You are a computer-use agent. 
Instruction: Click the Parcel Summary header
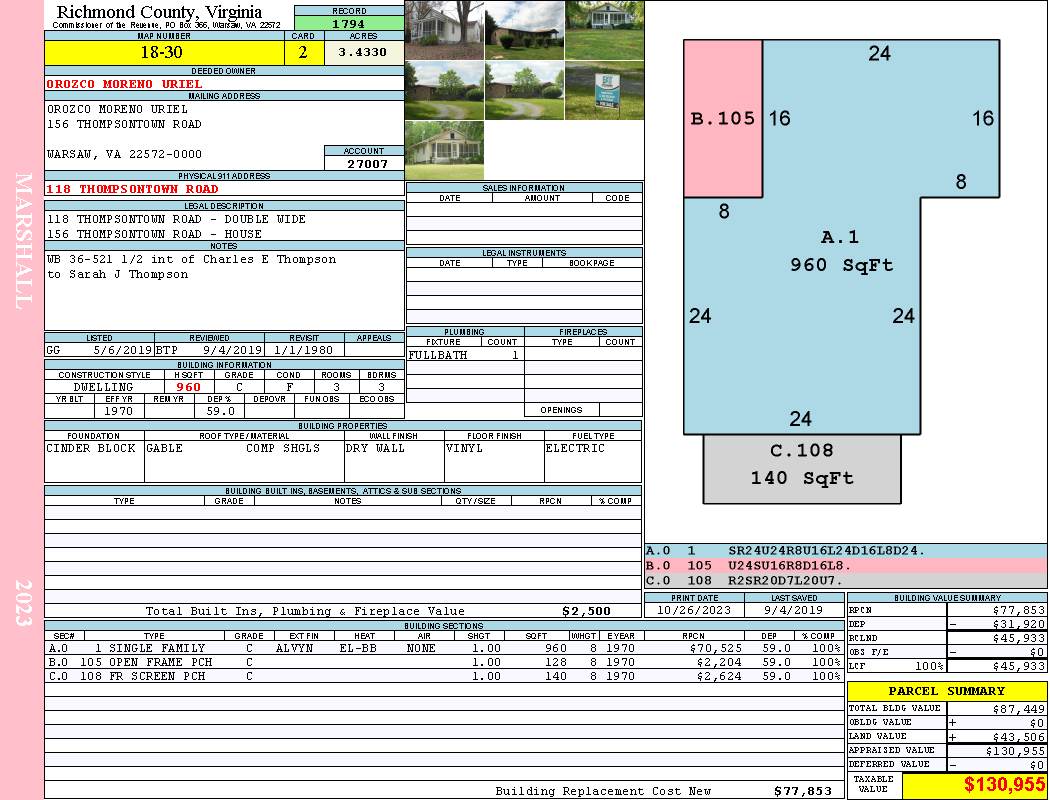pyautogui.click(x=947, y=691)
